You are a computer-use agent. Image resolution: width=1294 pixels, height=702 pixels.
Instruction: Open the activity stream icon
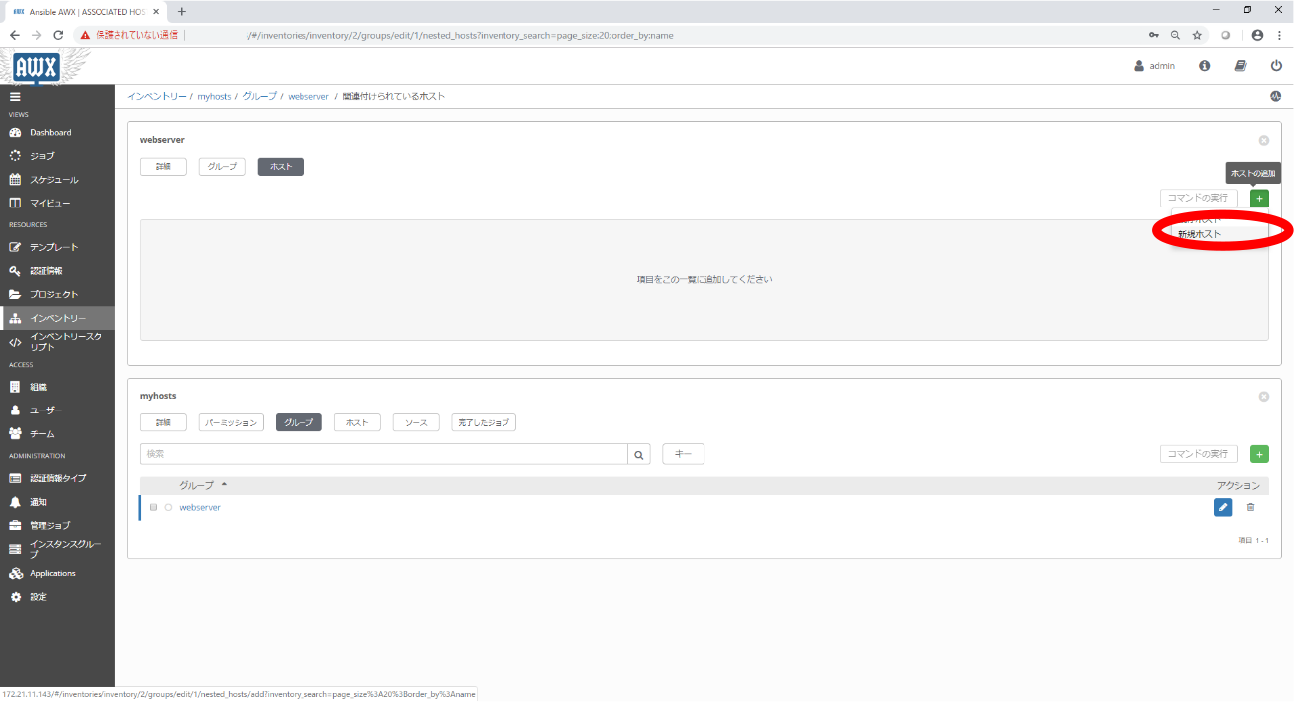1275,97
